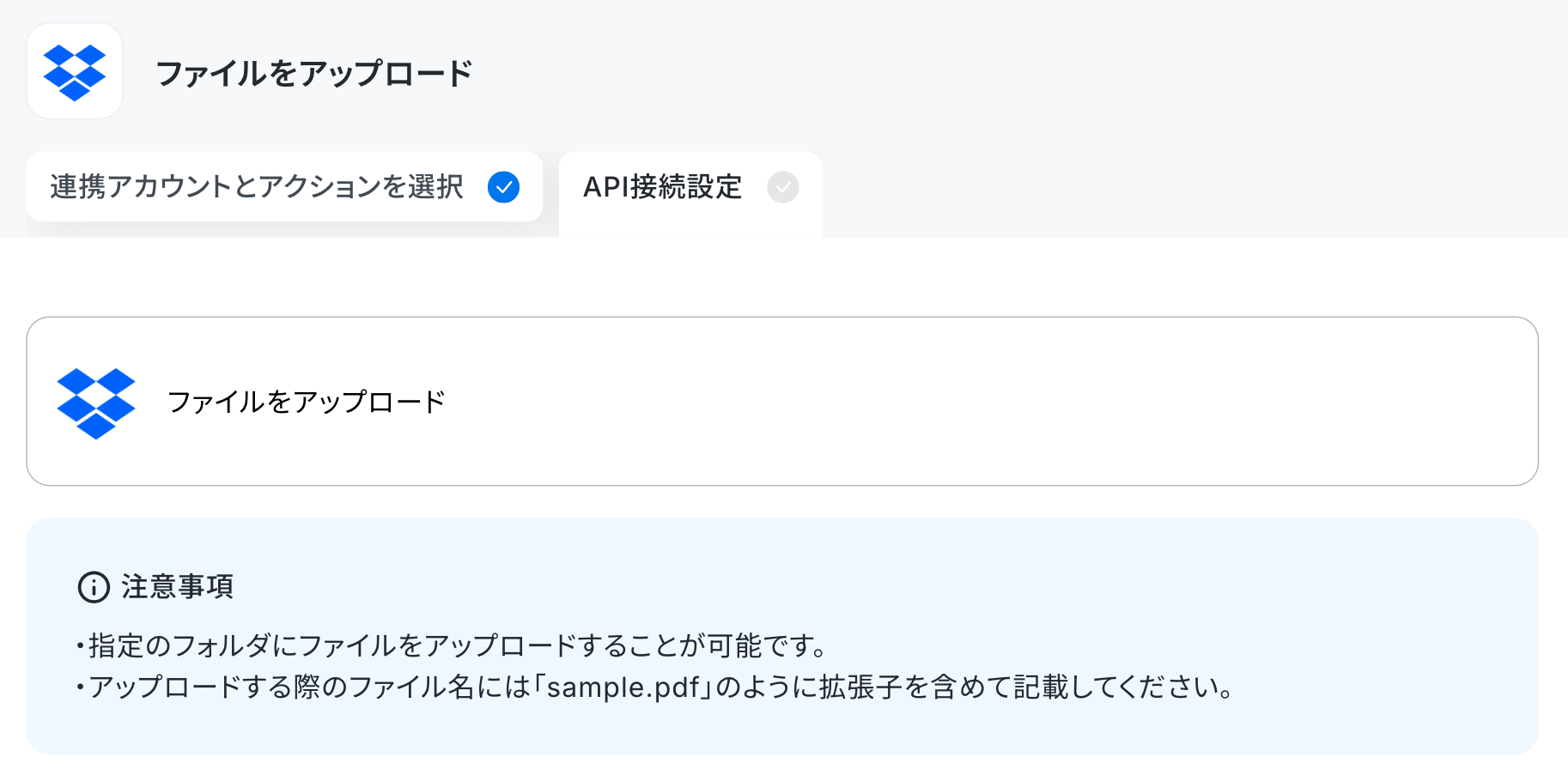Click the word API in the second tab
The width and height of the screenshot is (1568, 769).
click(606, 187)
